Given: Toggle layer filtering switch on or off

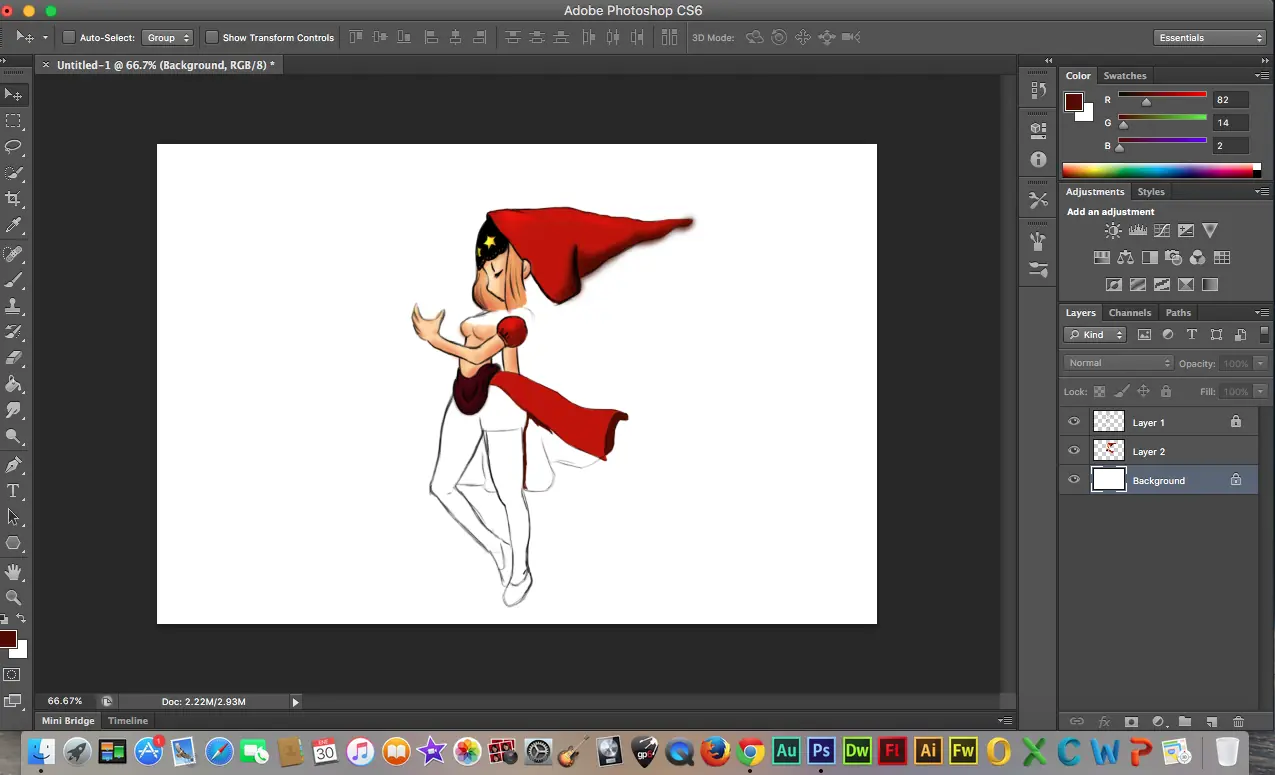Looking at the screenshot, I should point(1265,334).
